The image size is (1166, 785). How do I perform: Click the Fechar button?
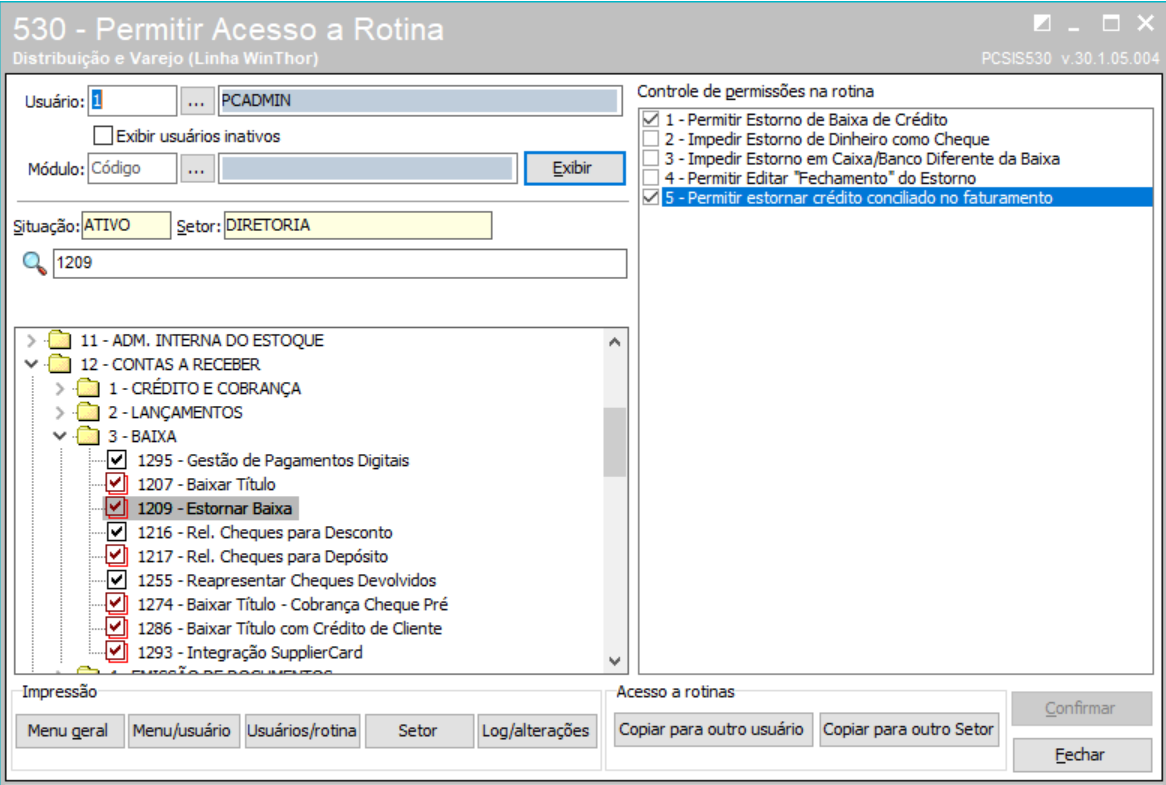[1082, 755]
